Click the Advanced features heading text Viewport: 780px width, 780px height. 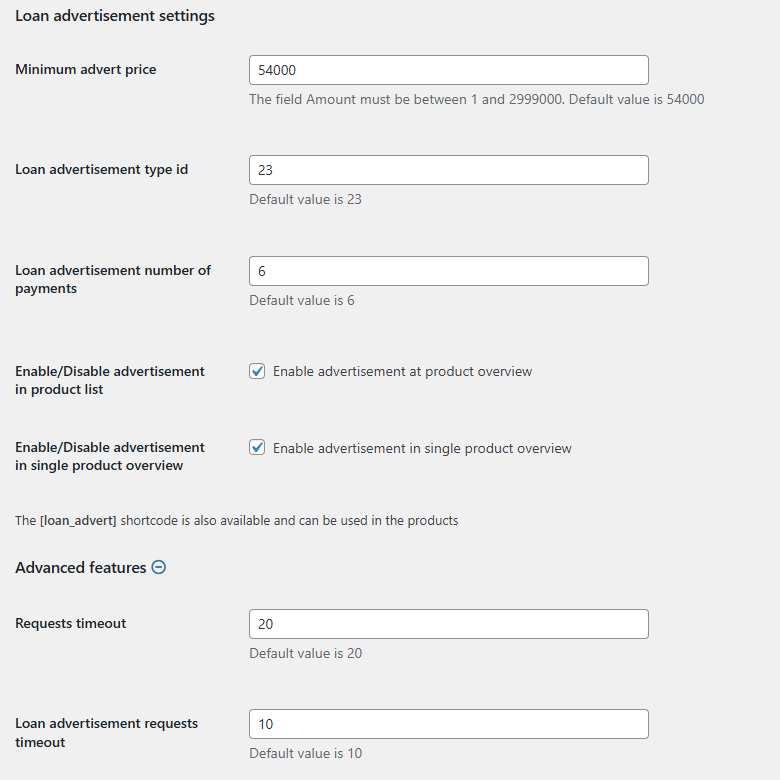point(81,567)
